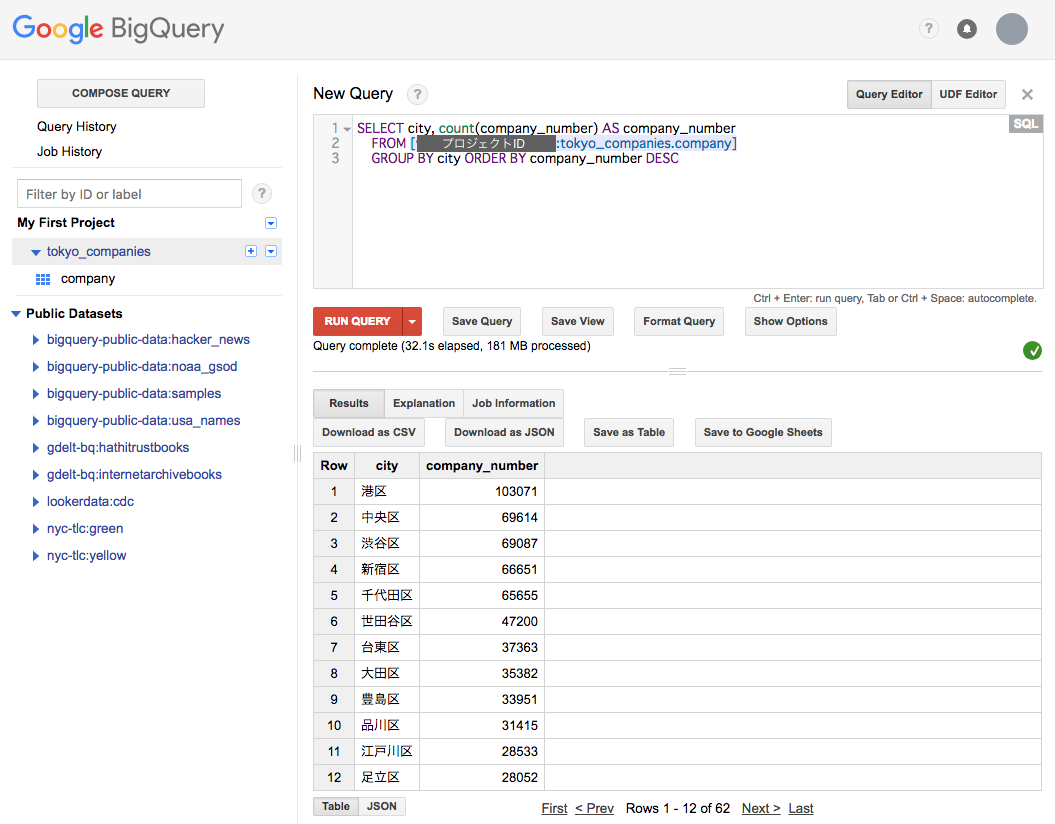
Task: Click the company table grid icon
Action: point(43,279)
